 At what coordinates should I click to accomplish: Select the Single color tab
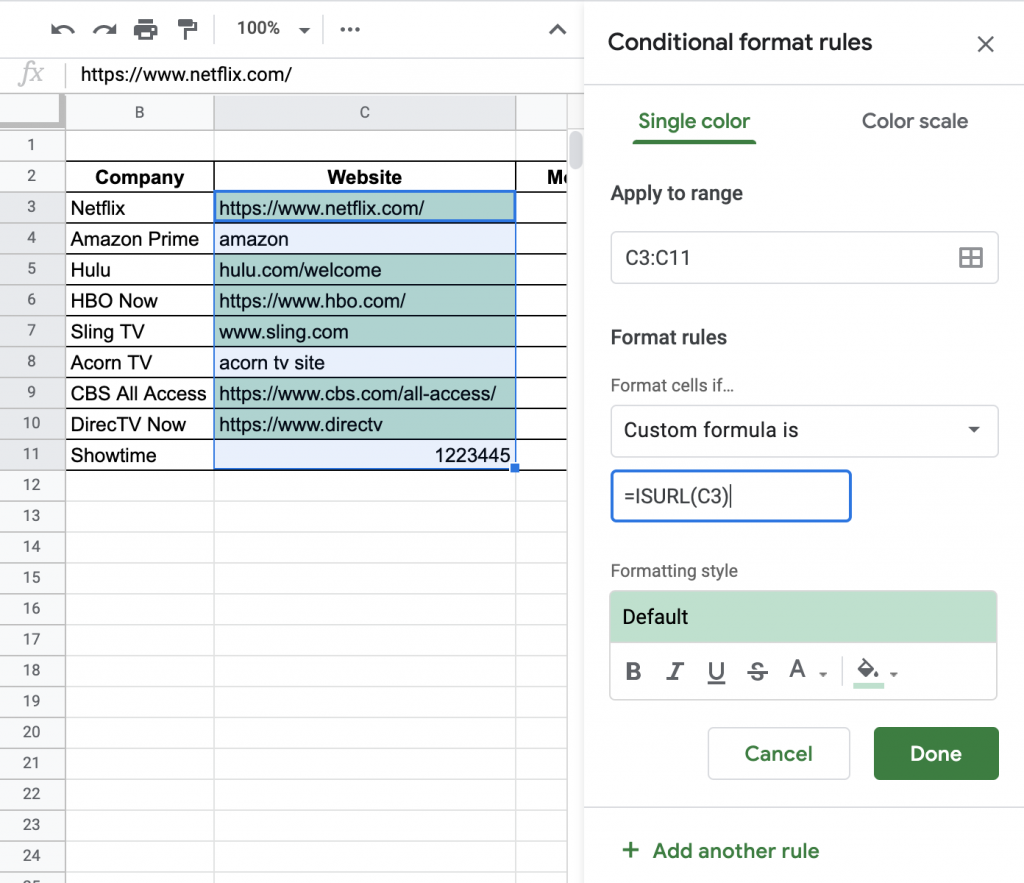coord(694,121)
